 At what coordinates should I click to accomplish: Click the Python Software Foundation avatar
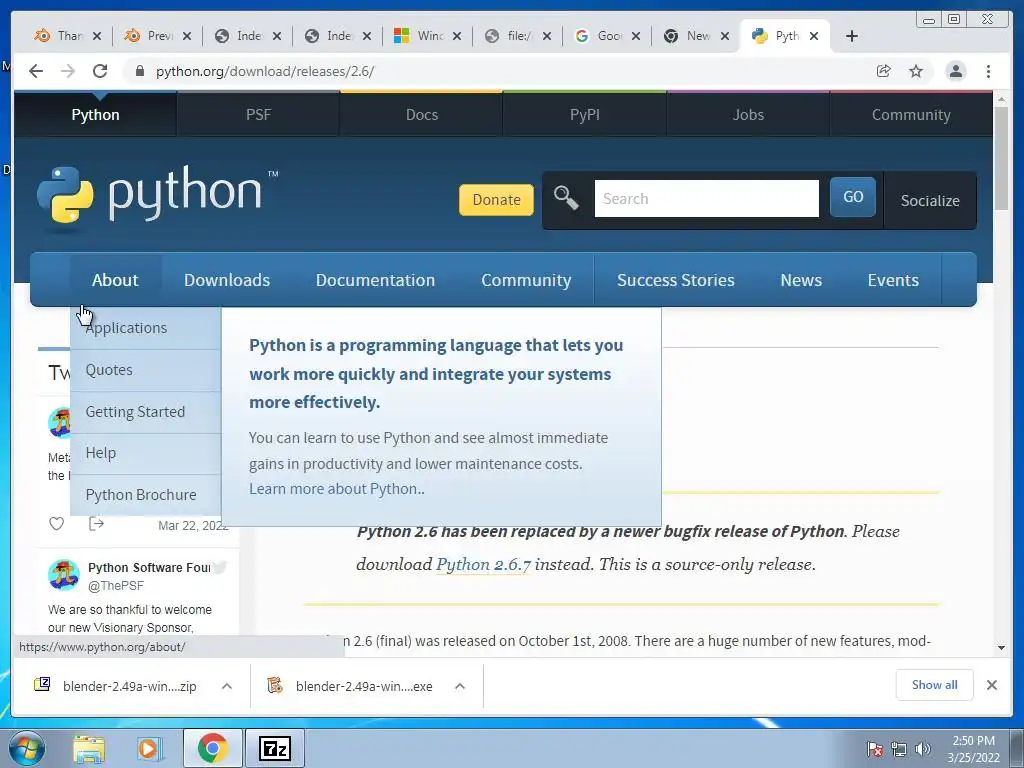(x=63, y=575)
